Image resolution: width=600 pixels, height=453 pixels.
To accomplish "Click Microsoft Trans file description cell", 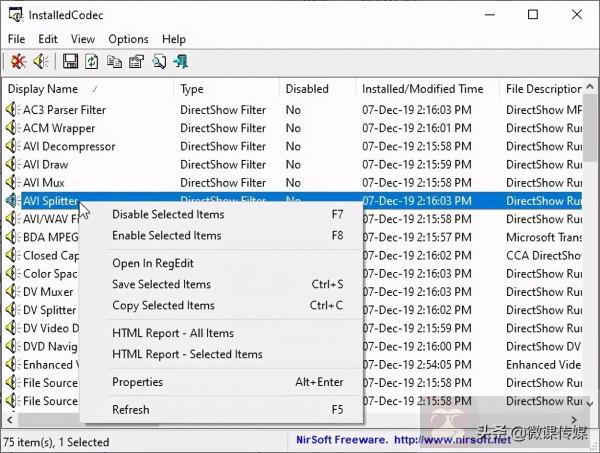I will coord(544,237).
